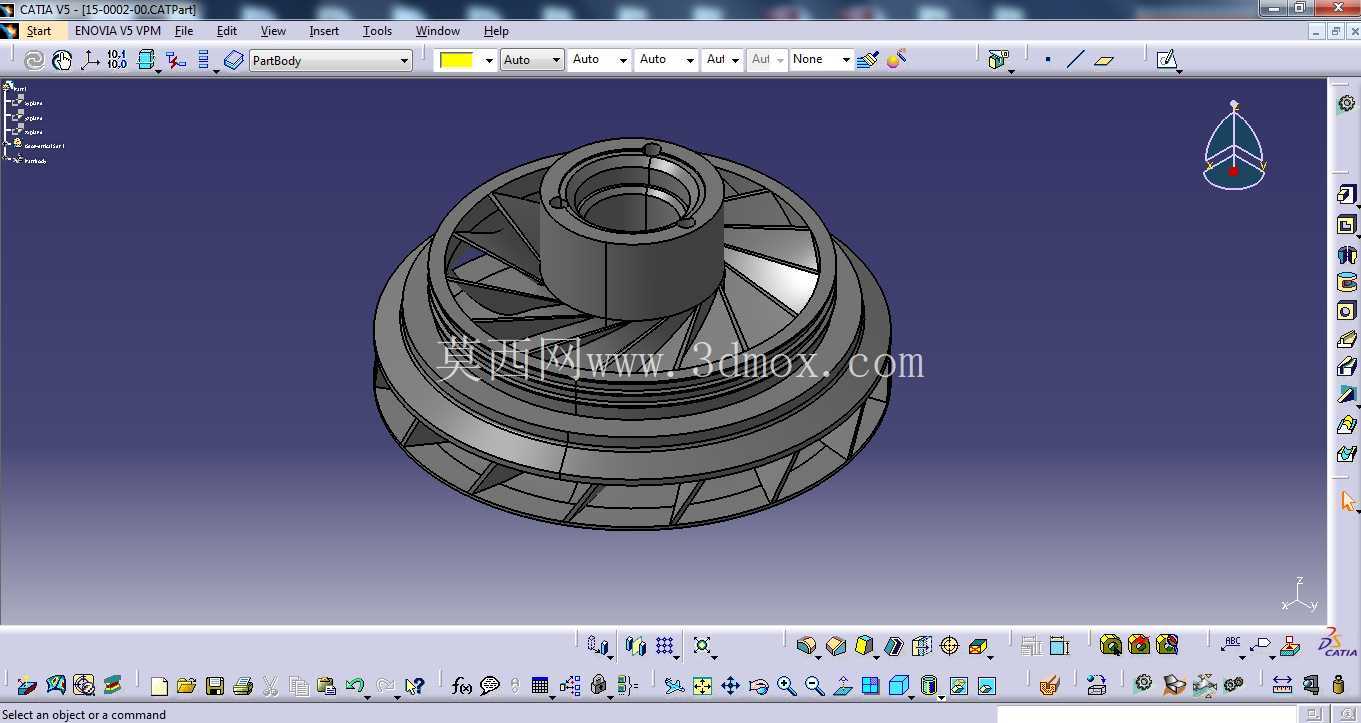Select the Geometrical Set node in tree
Viewport: 1361px width, 723px height.
point(38,145)
